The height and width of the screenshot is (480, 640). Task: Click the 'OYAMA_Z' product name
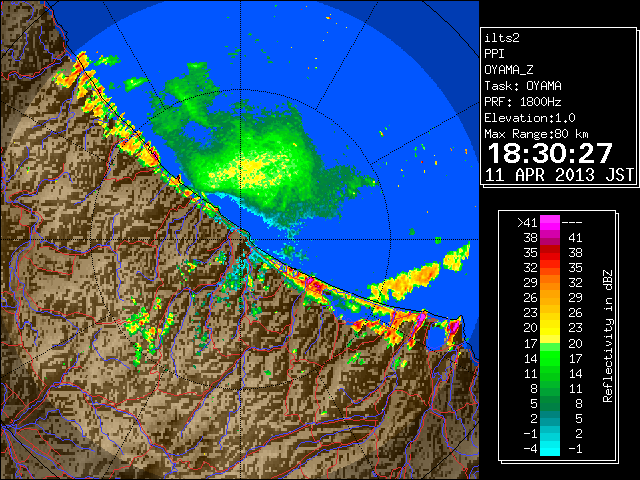click(509, 70)
